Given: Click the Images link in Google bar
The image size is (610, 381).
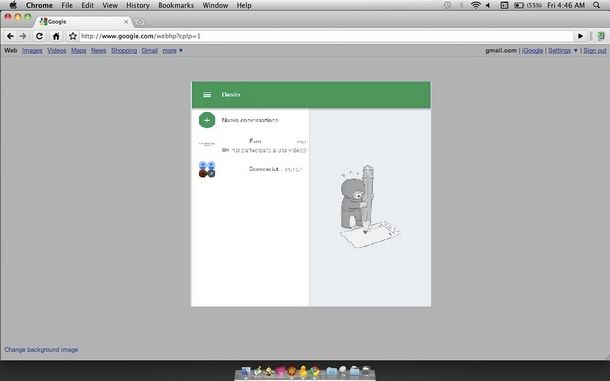Looking at the screenshot, I should tap(32, 51).
